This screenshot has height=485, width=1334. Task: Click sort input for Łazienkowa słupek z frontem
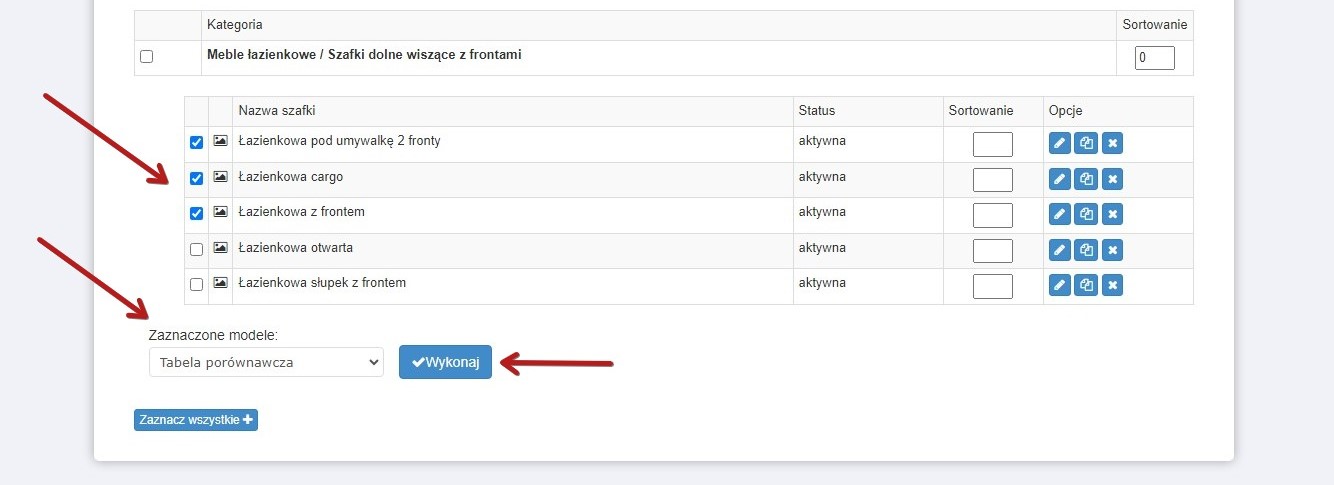[x=992, y=286]
